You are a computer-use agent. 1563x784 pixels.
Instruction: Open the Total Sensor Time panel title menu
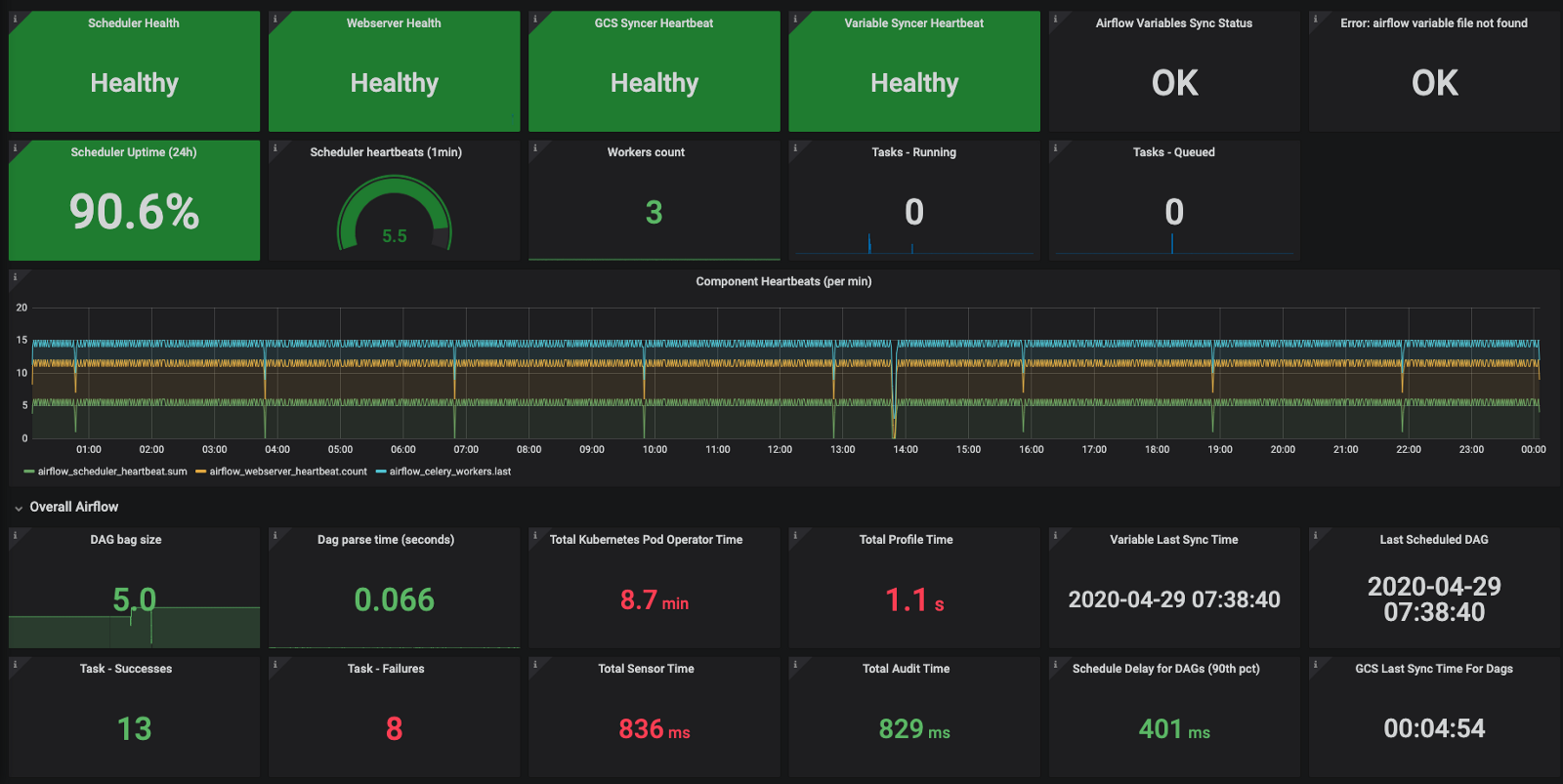(x=646, y=669)
